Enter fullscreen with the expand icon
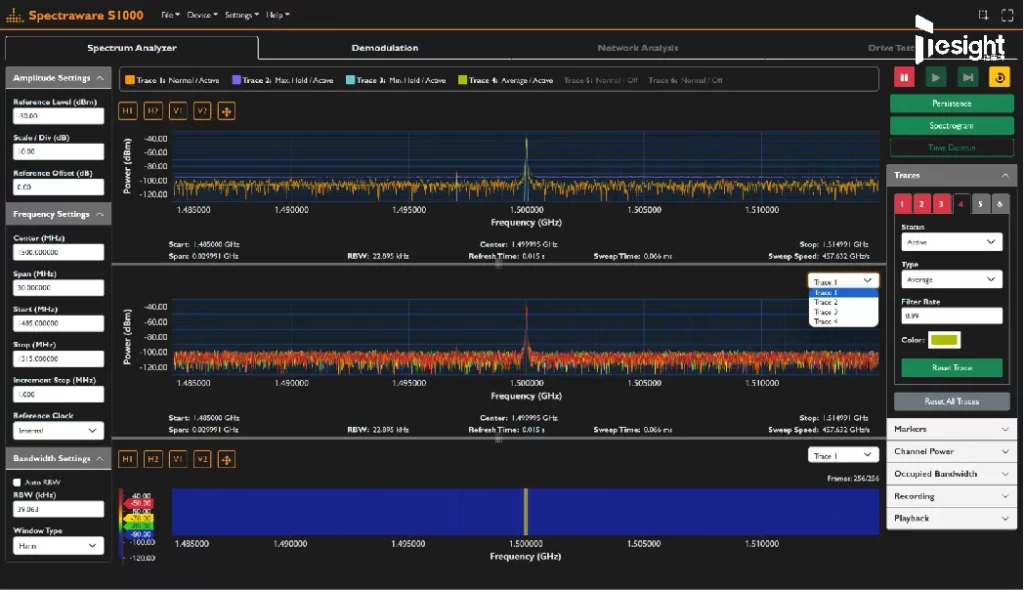The width and height of the screenshot is (1024, 590). point(1008,15)
